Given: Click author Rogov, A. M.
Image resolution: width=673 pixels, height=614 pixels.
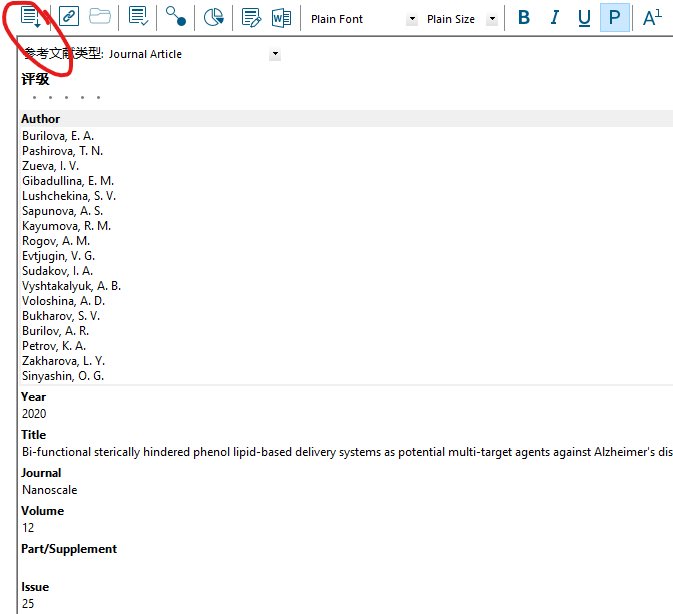Looking at the screenshot, I should [x=56, y=241].
